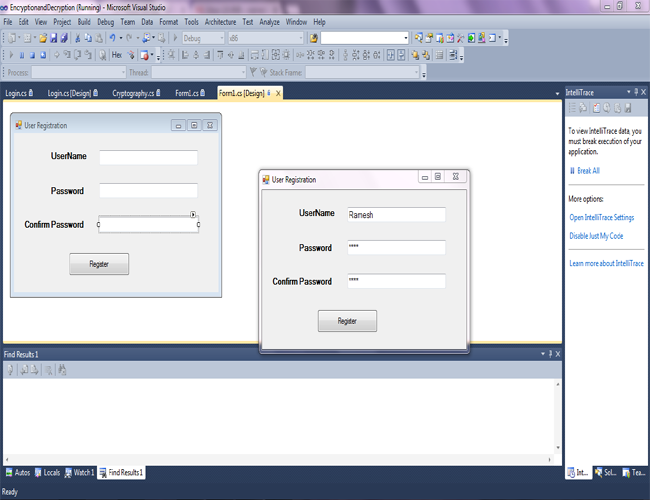Click the Undo arrow icon

(x=112, y=38)
